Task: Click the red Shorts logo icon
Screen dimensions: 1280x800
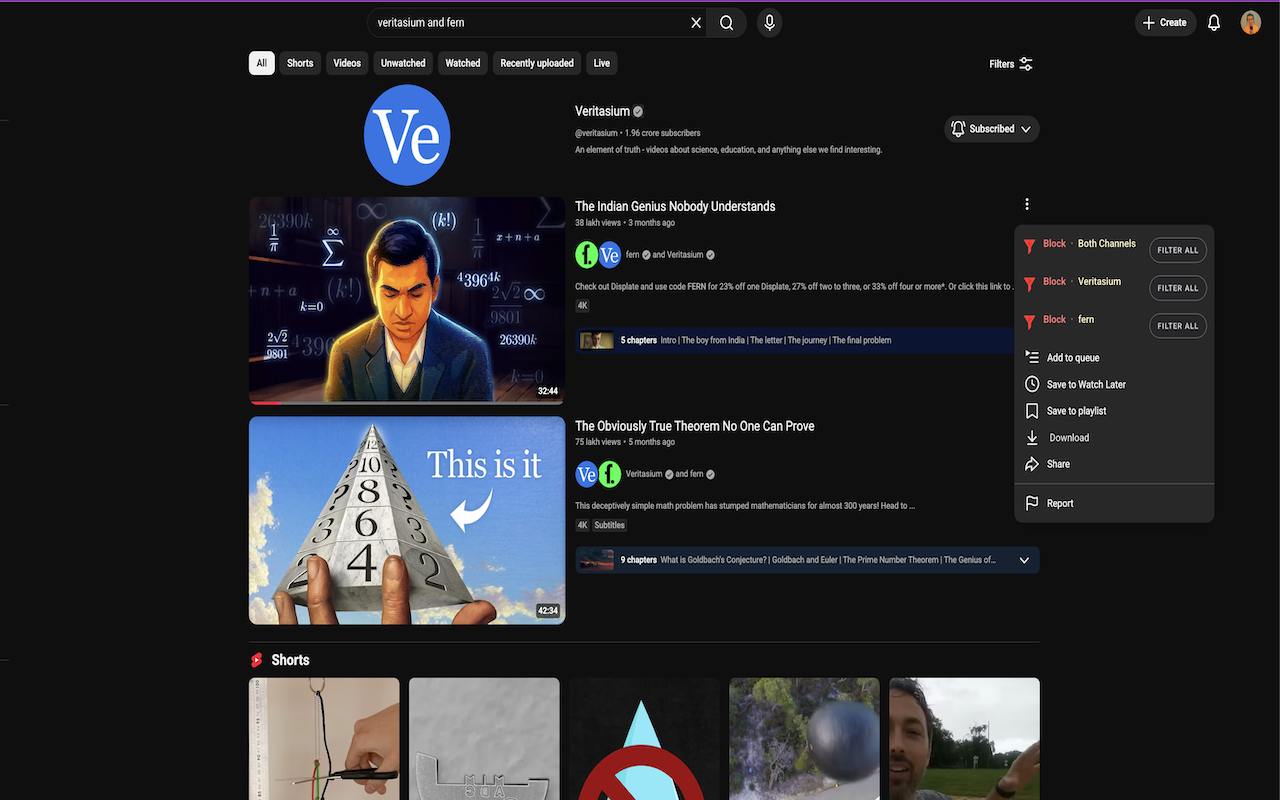Action: (257, 660)
